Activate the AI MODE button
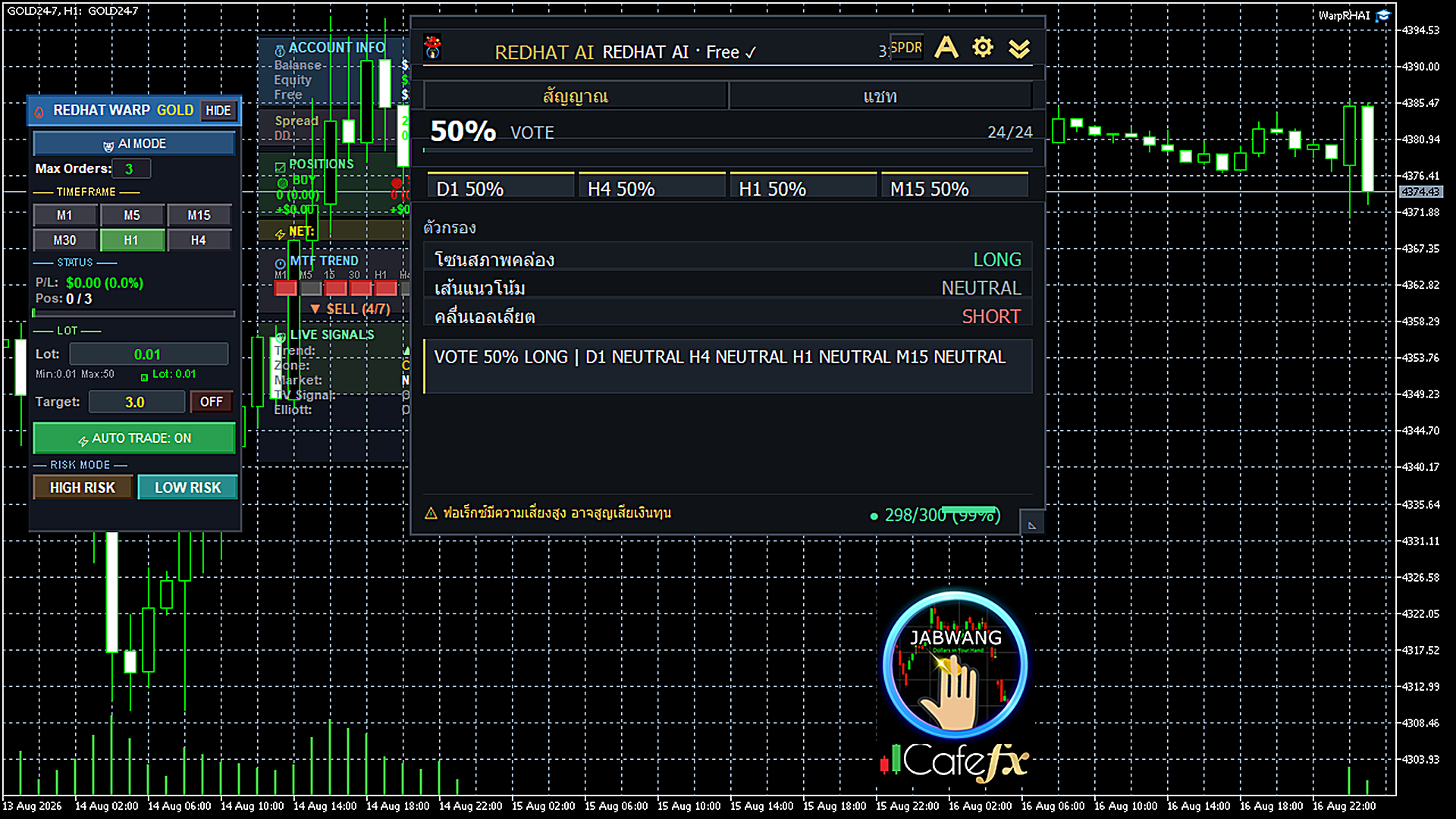This screenshot has height=819, width=1456. pyautogui.click(x=134, y=143)
